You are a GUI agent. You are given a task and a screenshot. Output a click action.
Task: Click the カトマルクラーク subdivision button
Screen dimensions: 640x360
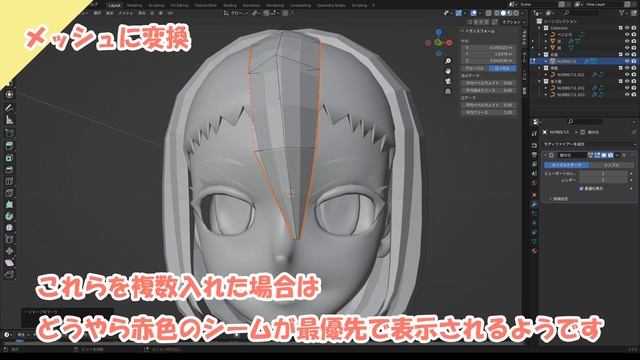[x=566, y=165]
